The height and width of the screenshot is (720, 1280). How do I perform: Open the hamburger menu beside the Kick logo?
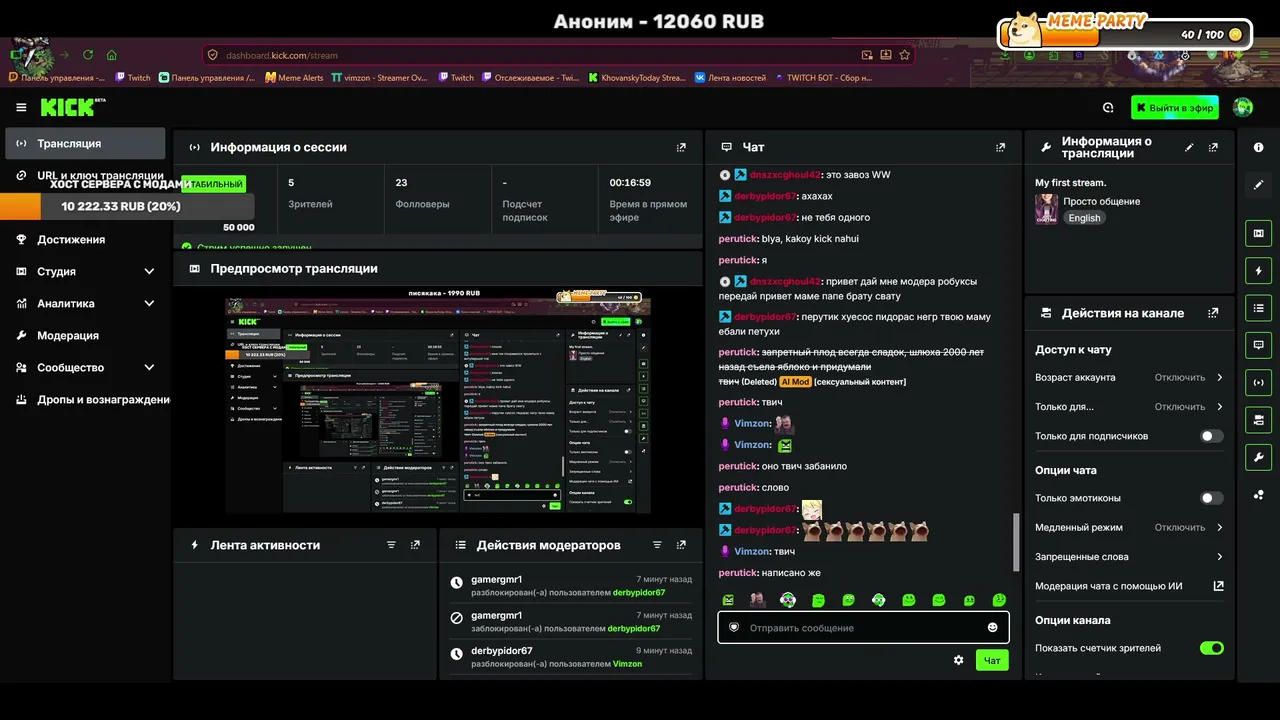[x=21, y=107]
